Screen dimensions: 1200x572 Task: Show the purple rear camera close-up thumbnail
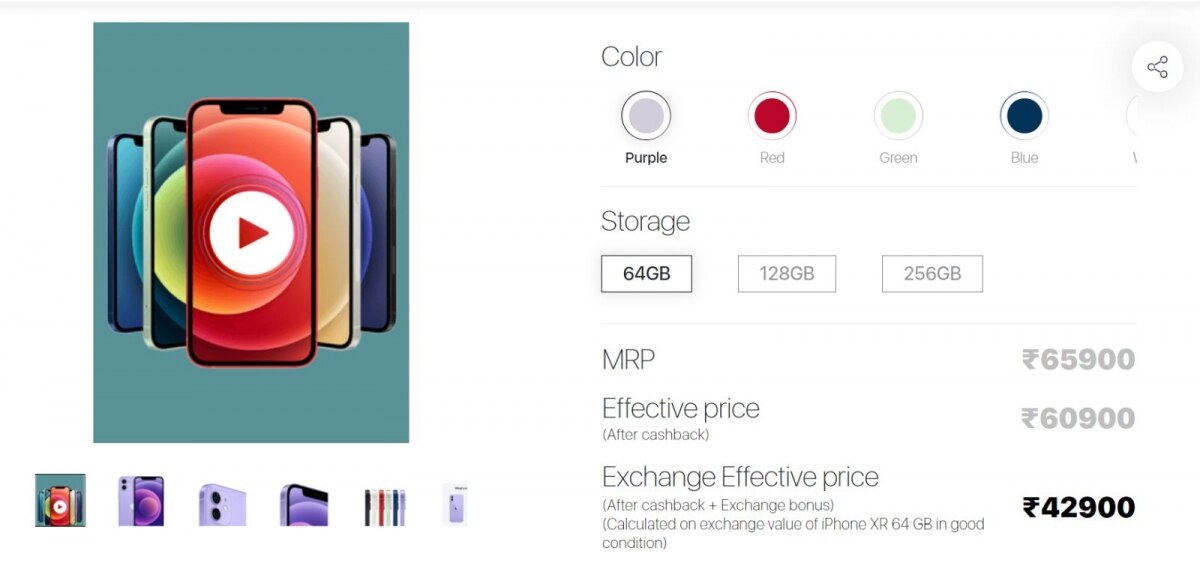222,503
